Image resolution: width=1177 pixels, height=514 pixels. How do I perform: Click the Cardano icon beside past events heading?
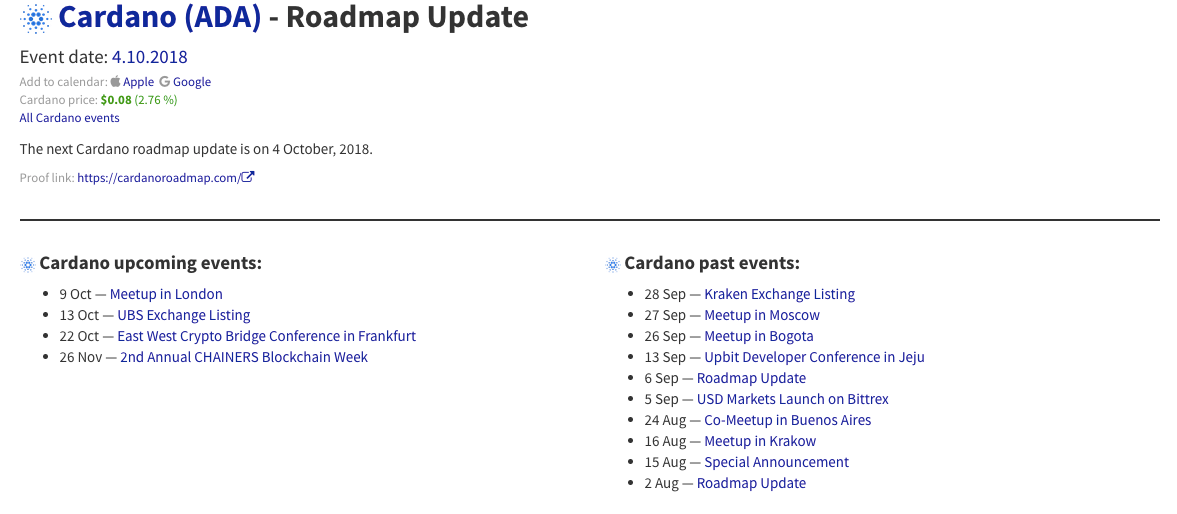pyautogui.click(x=613, y=264)
